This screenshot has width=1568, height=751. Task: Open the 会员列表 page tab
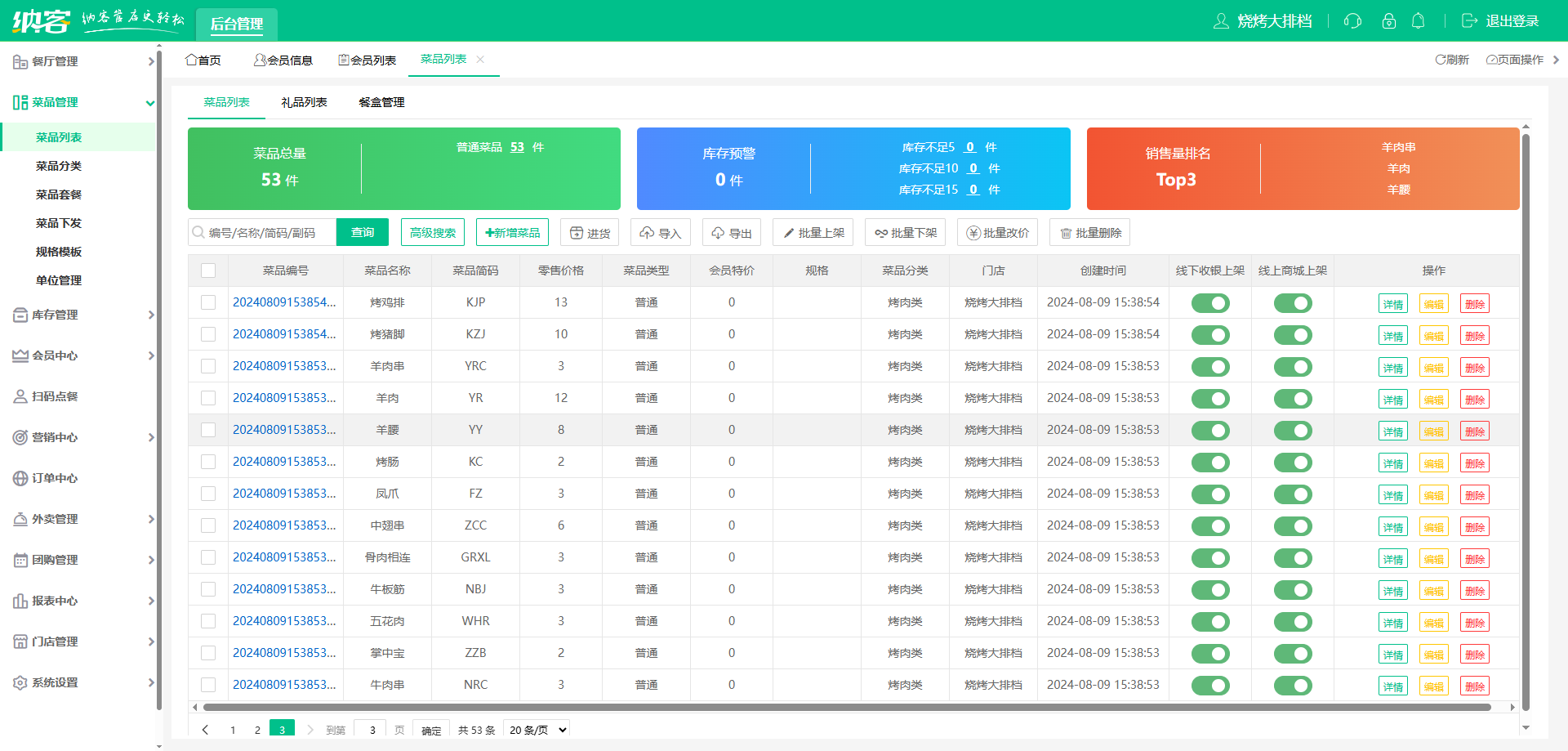click(367, 60)
